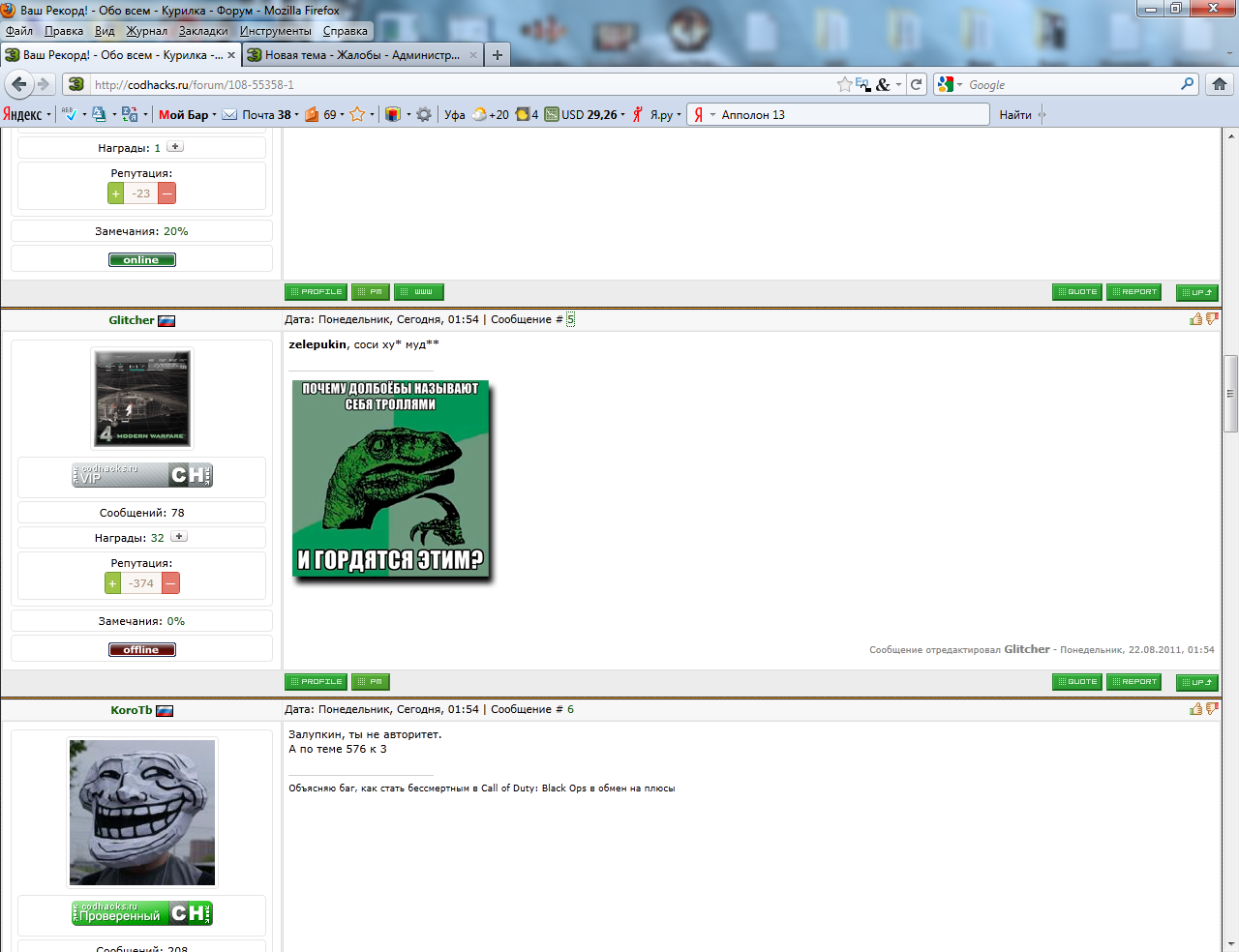The width and height of the screenshot is (1239, 952).
Task: Click the page vertical scrollbar thumb
Action: click(x=1231, y=394)
